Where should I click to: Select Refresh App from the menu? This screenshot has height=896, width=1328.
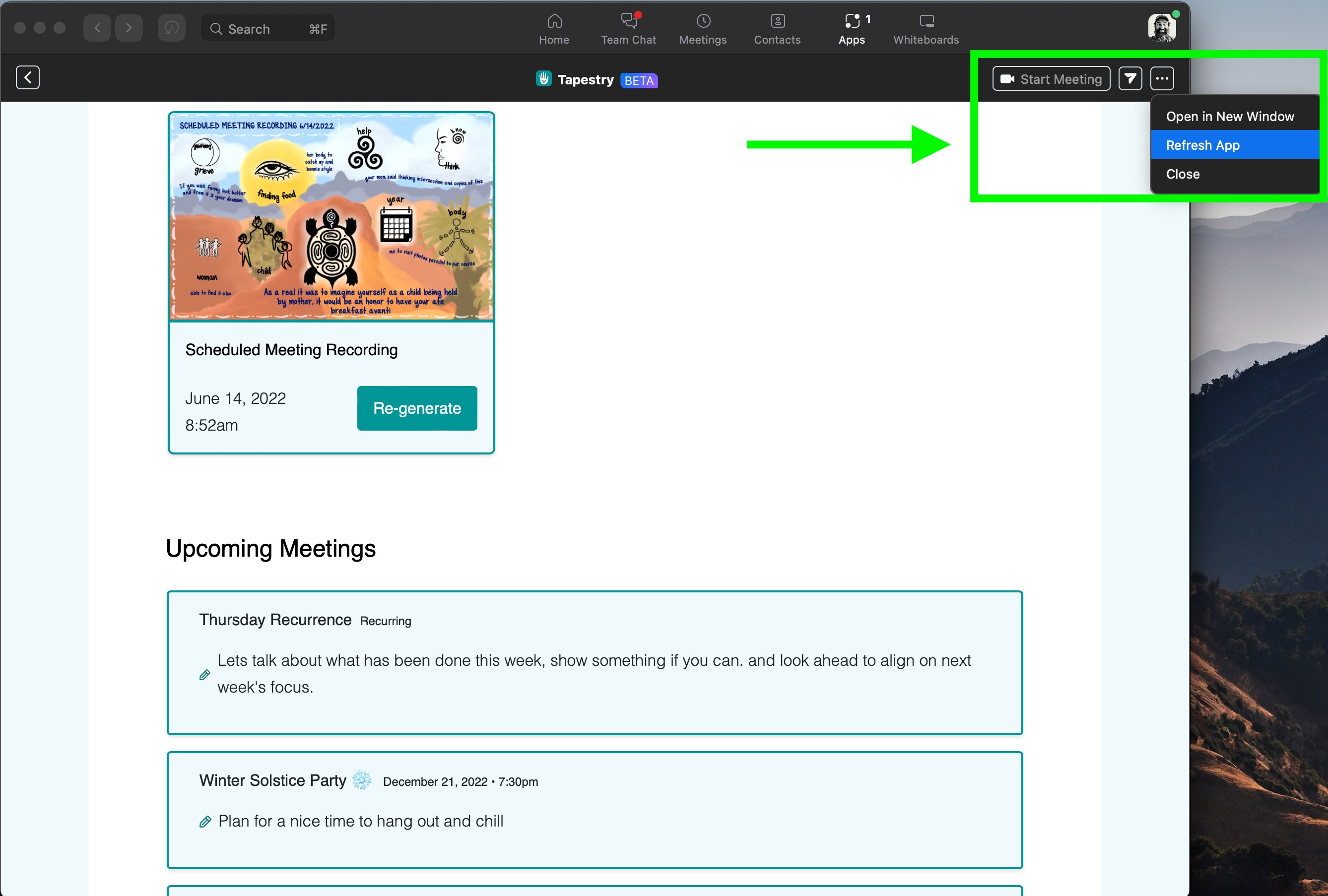(x=1202, y=145)
